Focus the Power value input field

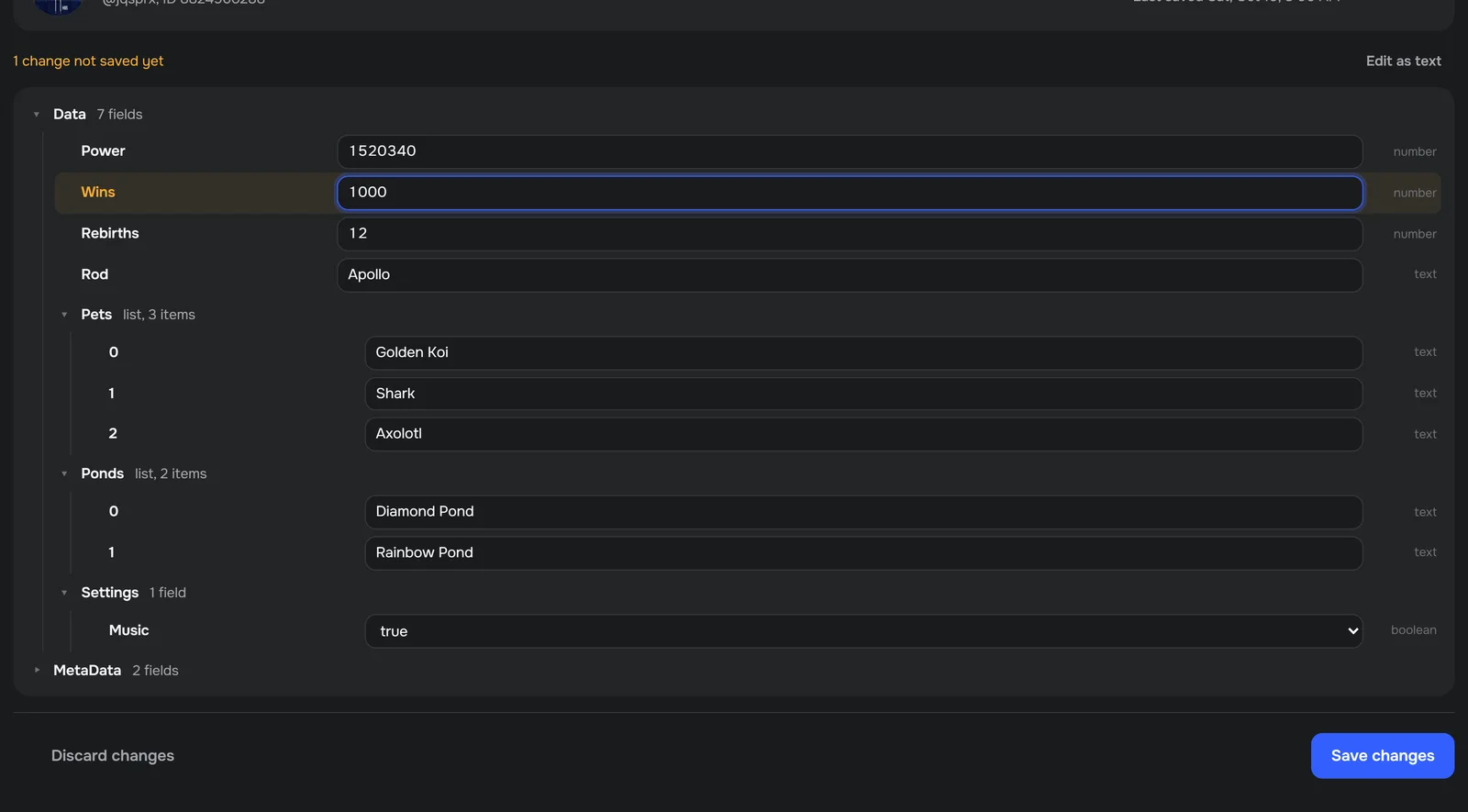point(850,151)
